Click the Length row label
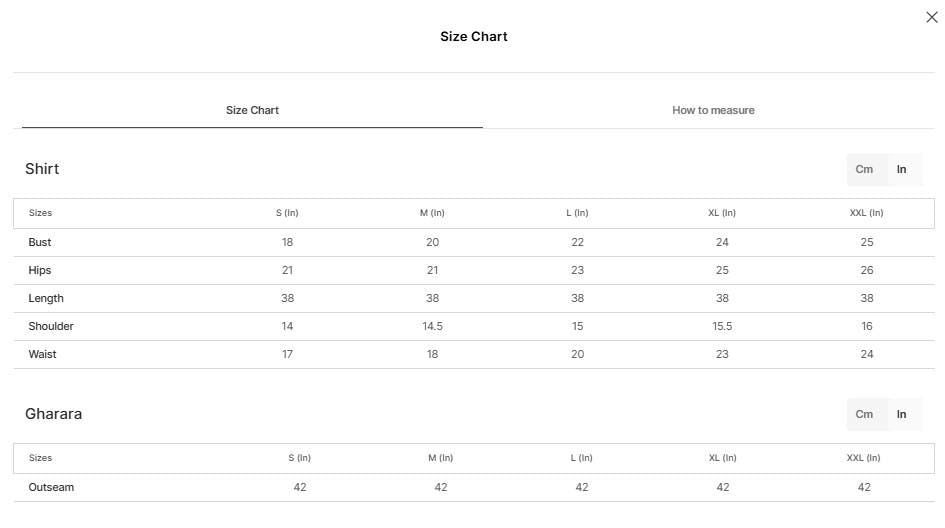Image resolution: width=945 pixels, height=528 pixels. pyautogui.click(x=46, y=298)
